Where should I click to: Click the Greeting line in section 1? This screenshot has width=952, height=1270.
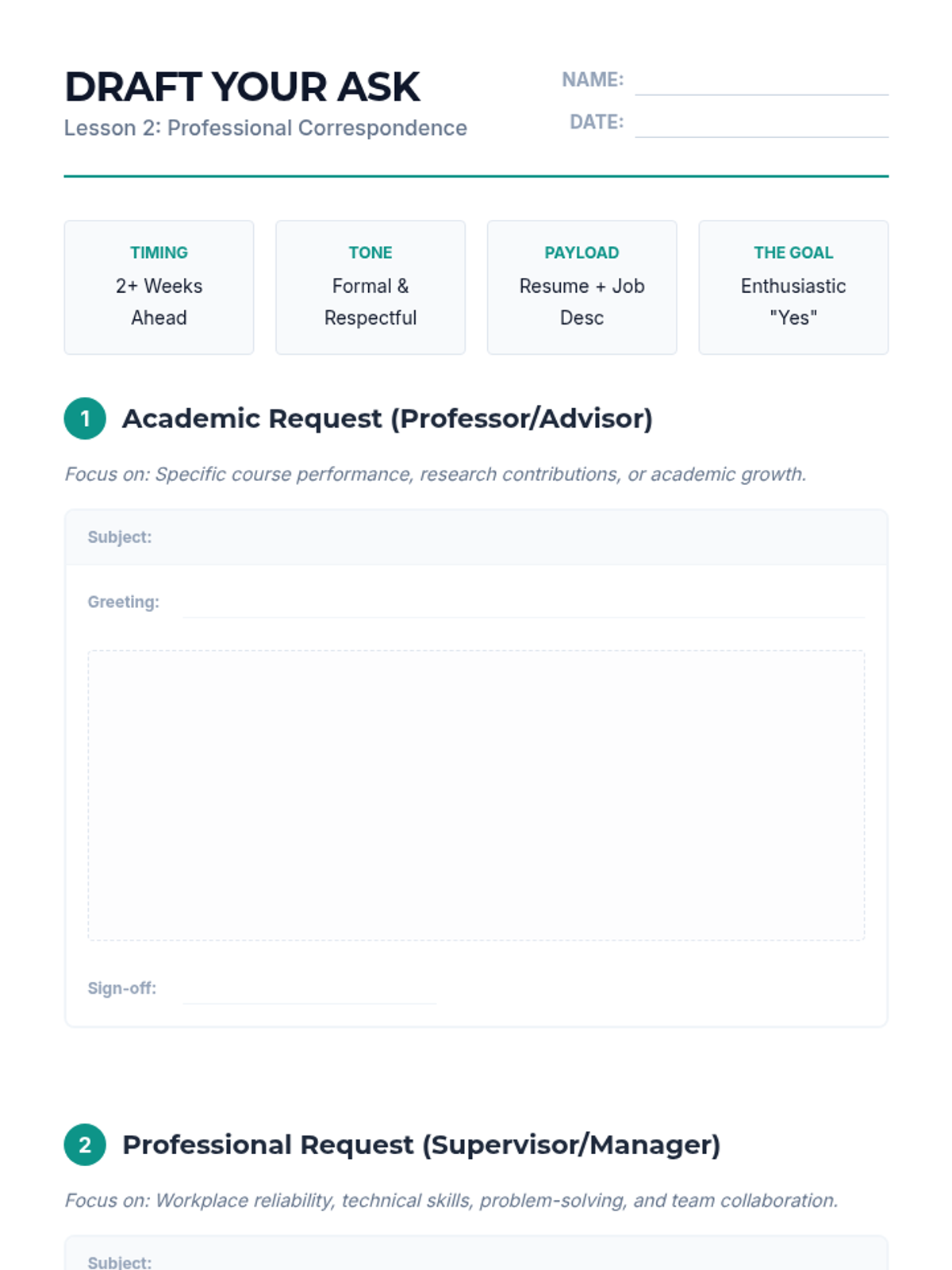click(x=524, y=602)
